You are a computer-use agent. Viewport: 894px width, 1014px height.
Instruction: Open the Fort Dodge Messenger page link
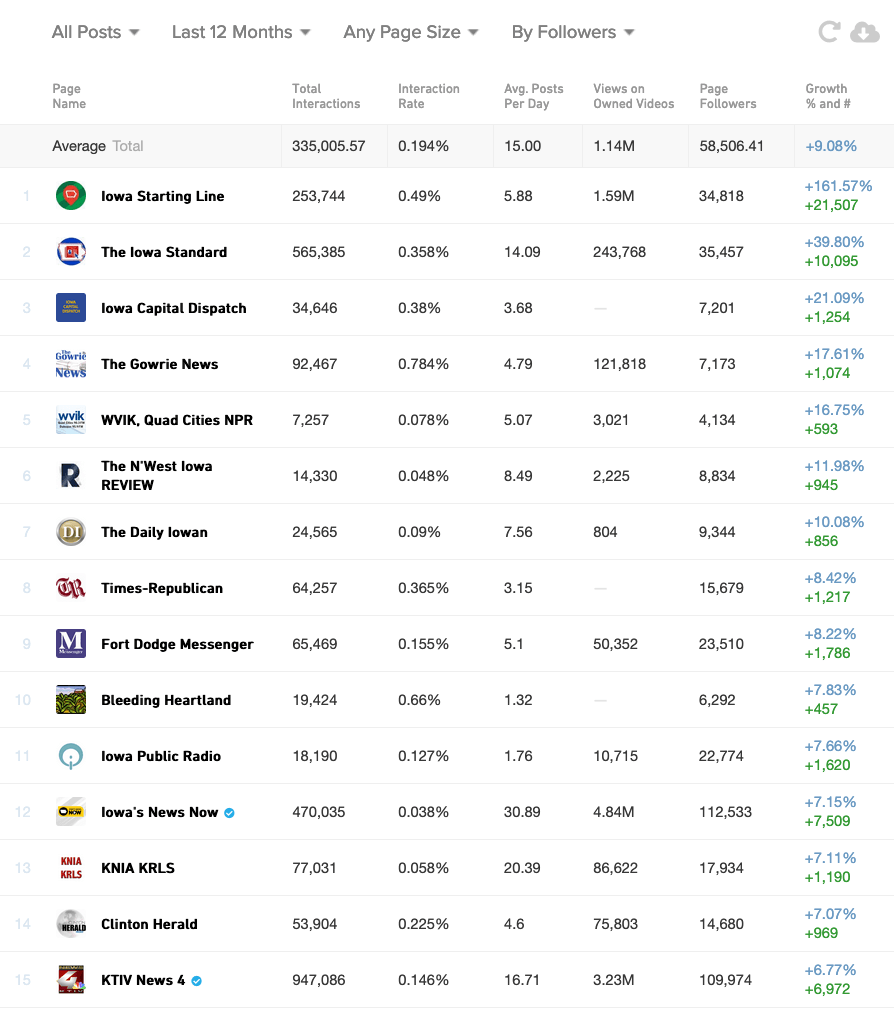[x=177, y=644]
